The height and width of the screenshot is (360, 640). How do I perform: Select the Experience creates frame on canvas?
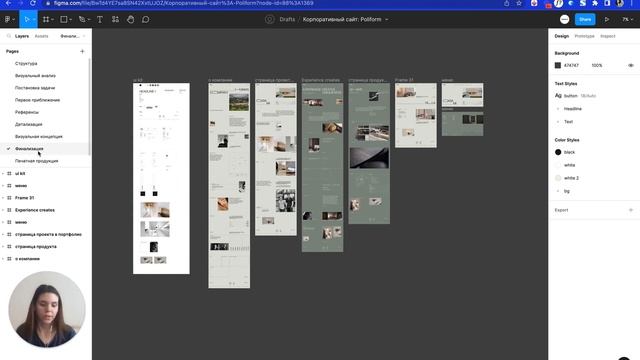(322, 167)
